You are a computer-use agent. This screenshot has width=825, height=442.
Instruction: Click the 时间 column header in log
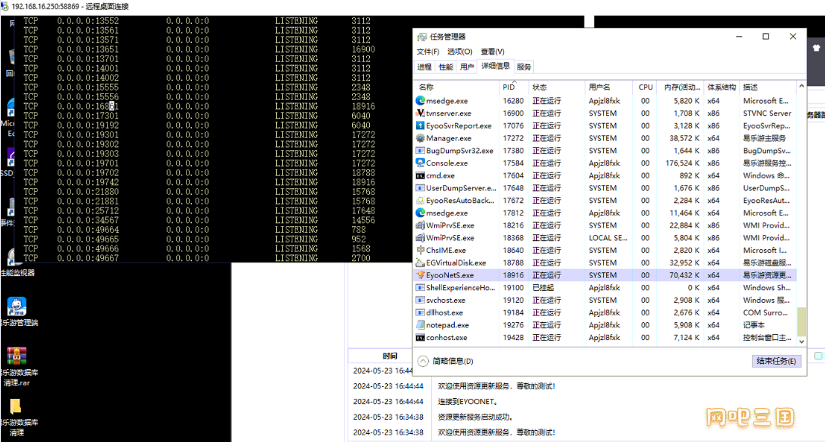click(x=390, y=356)
